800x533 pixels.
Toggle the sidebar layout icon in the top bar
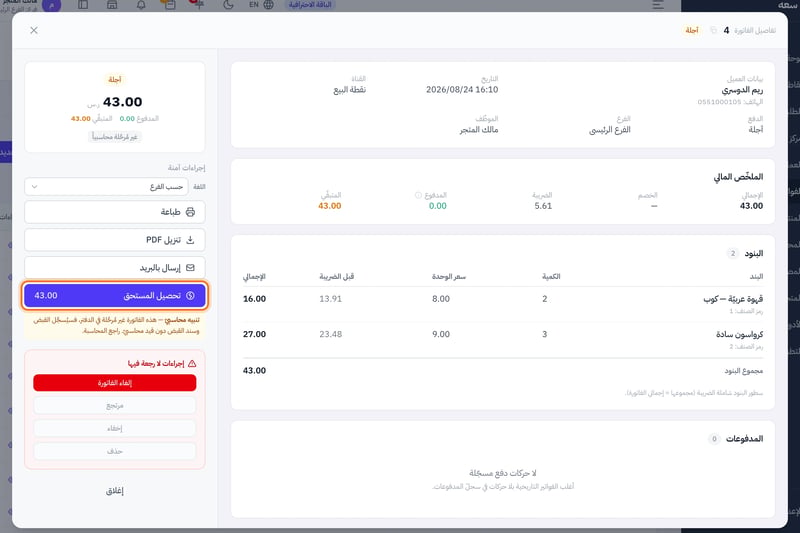[83, 5]
